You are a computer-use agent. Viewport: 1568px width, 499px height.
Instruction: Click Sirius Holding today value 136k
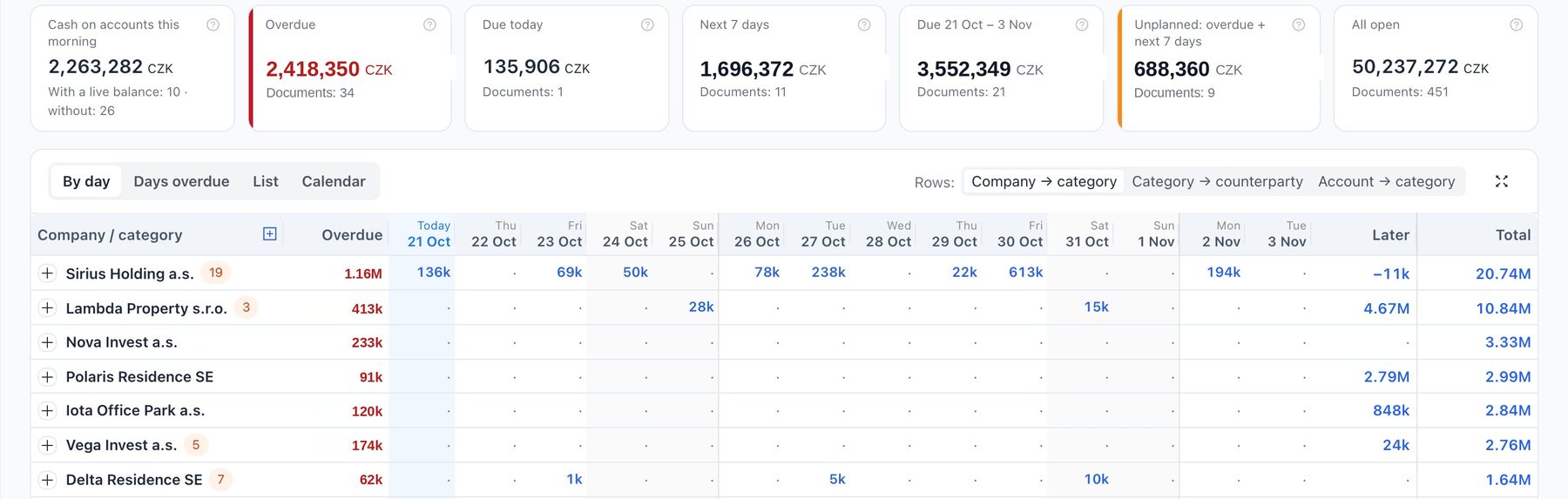coord(434,273)
